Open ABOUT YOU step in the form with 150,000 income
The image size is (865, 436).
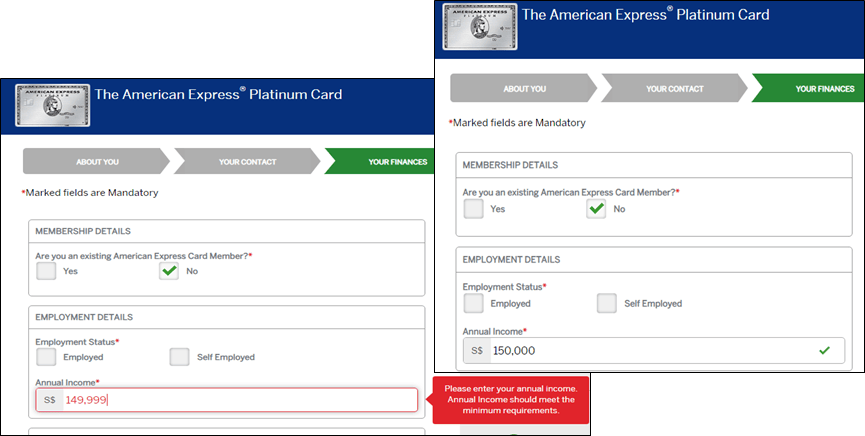coord(523,89)
